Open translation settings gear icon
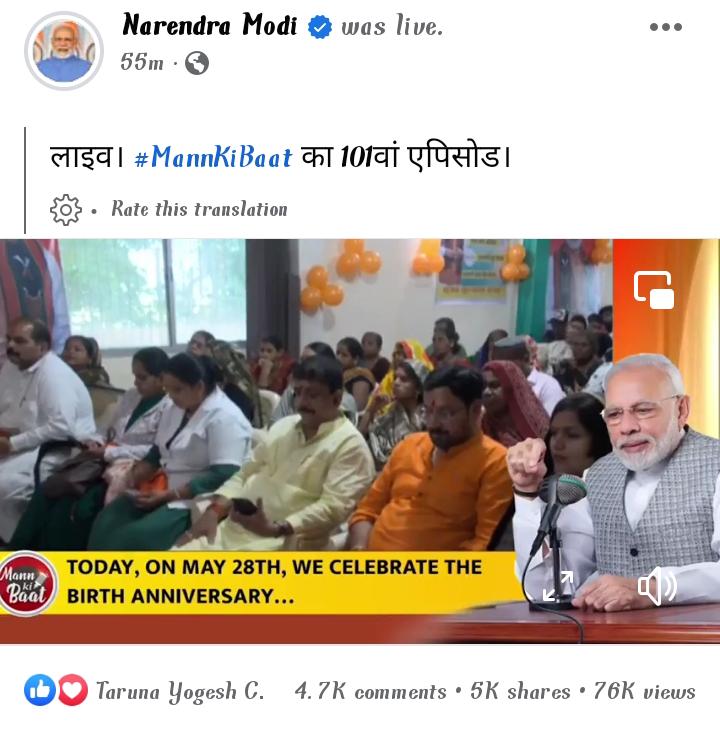This screenshot has width=720, height=730. [x=66, y=210]
